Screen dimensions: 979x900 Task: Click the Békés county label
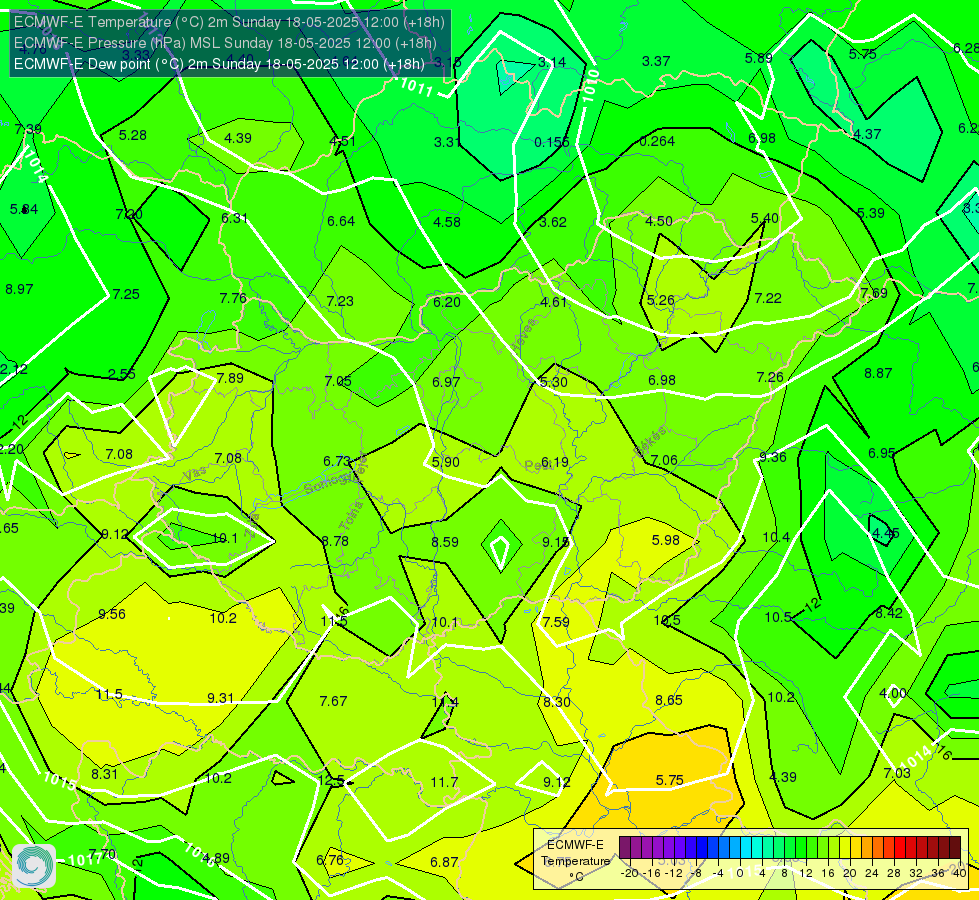pos(650,441)
